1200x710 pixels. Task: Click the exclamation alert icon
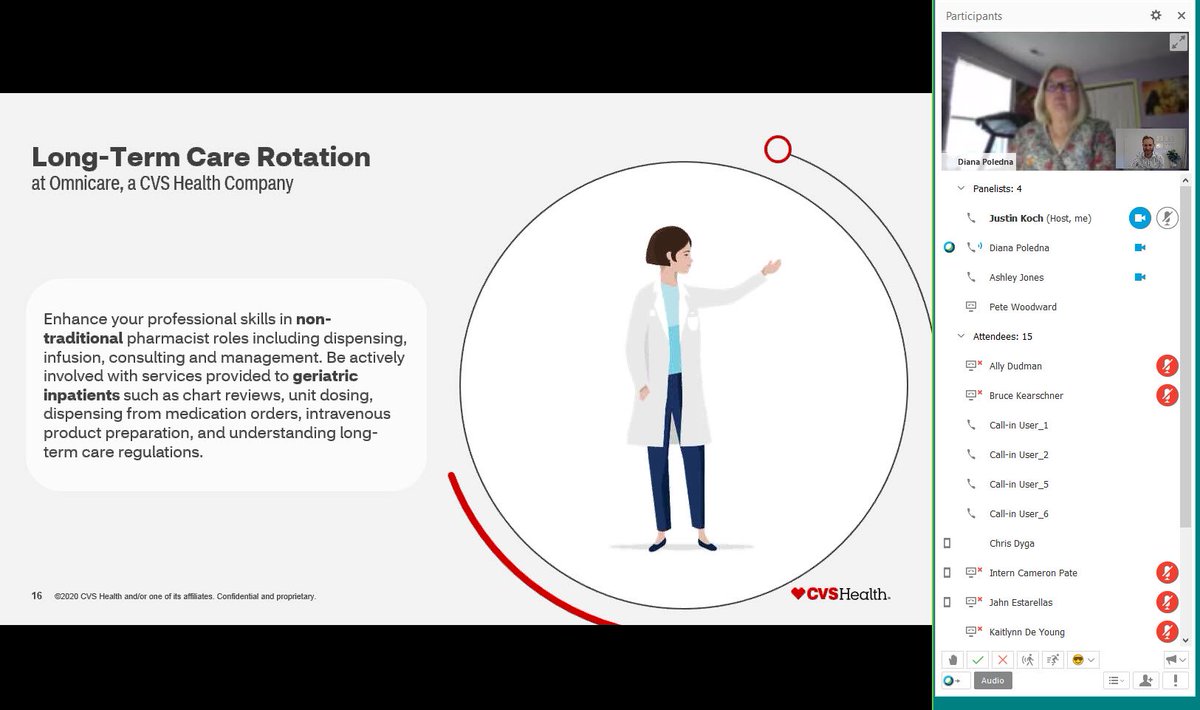point(1175,681)
